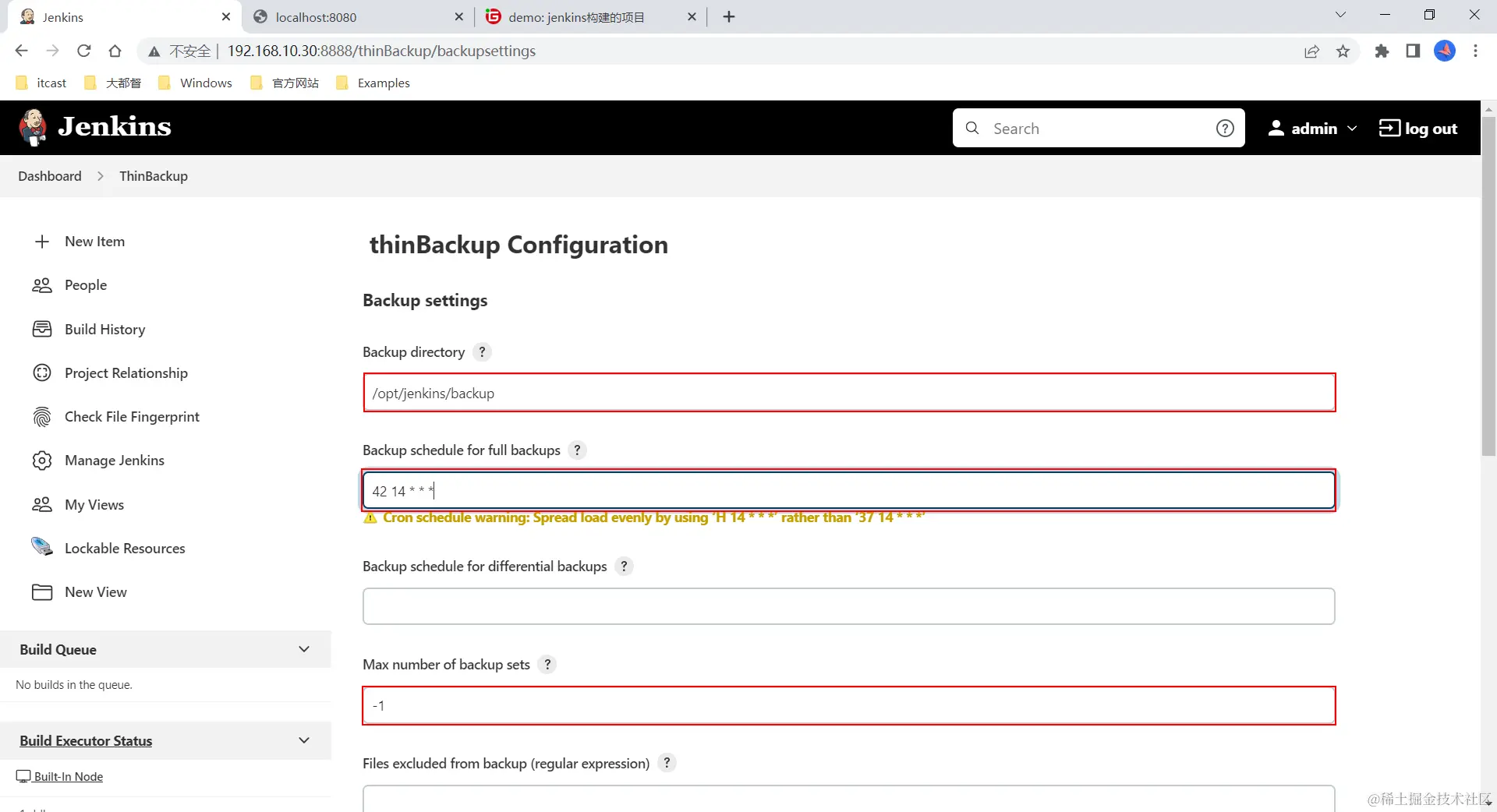Screen dimensions: 1497x812
Task: Open help for Backup directory
Action: tap(482, 352)
